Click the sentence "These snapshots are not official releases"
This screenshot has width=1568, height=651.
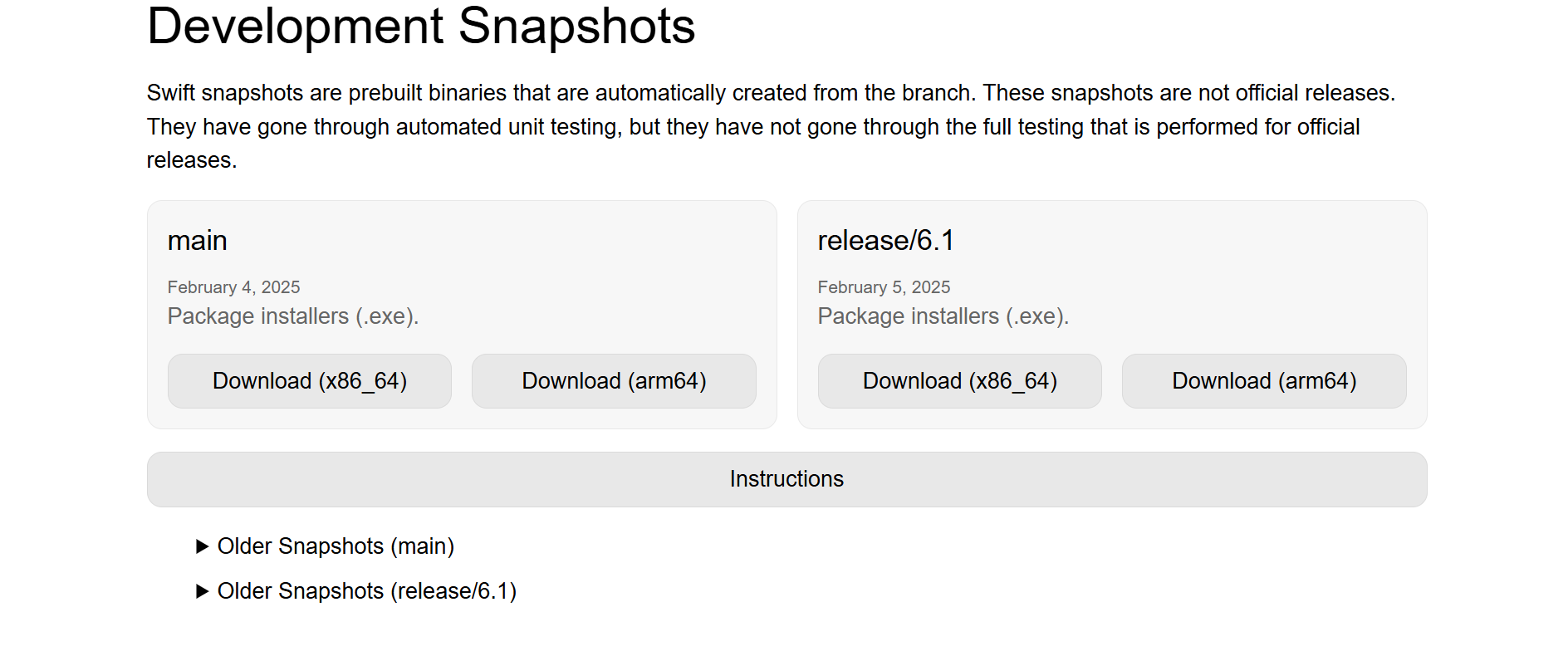coord(1188,93)
